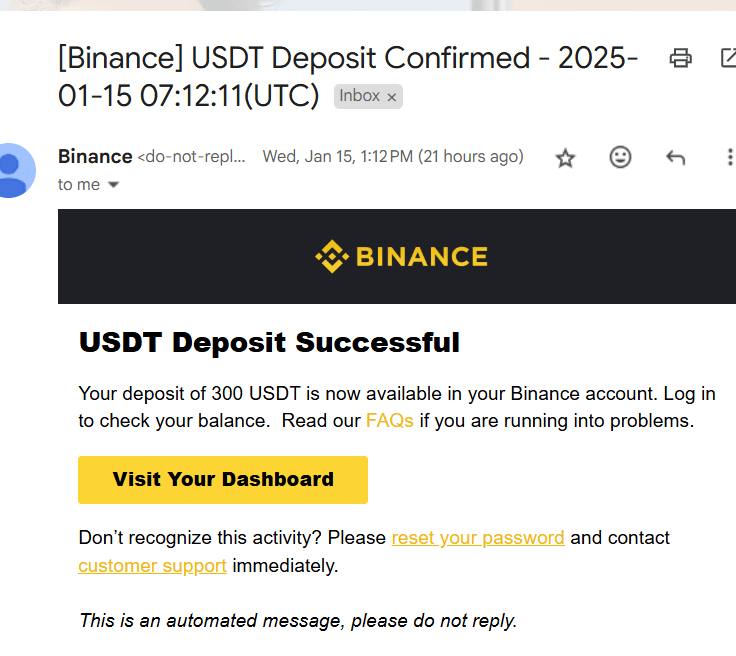Remove the Inbox label with its X
The width and height of the screenshot is (736, 656).
point(392,97)
